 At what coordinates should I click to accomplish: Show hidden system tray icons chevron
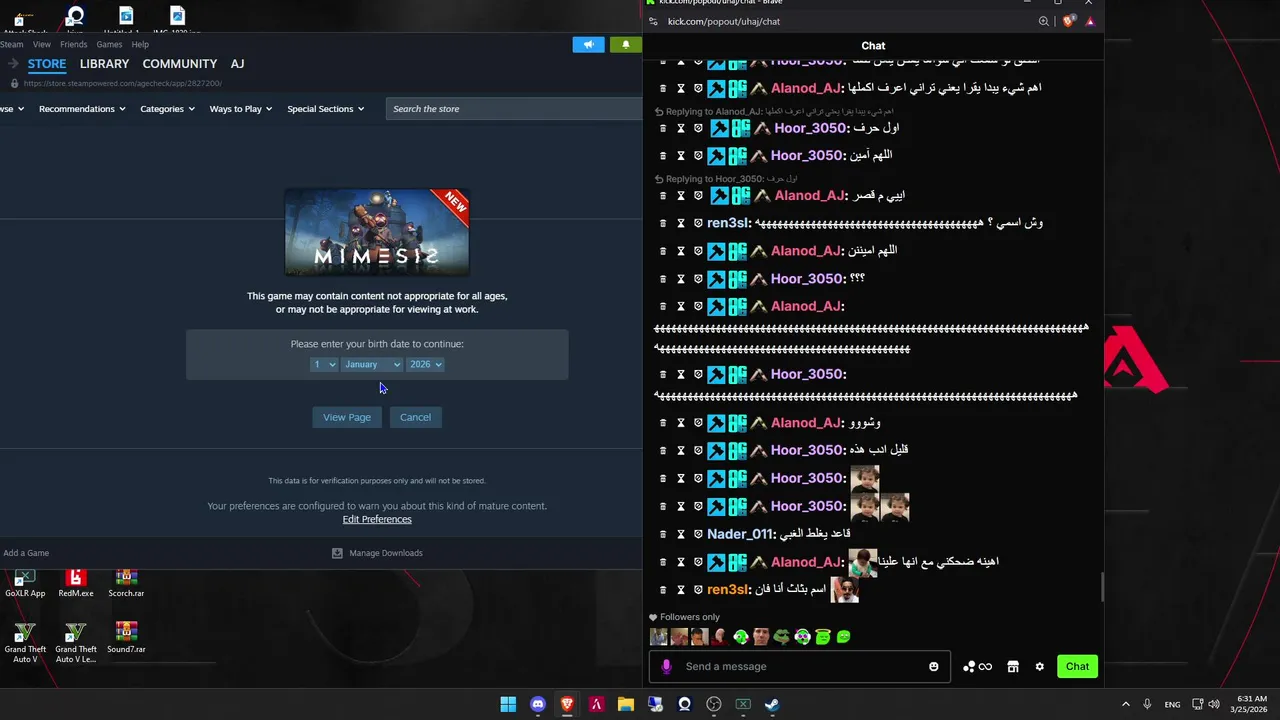pos(1126,704)
